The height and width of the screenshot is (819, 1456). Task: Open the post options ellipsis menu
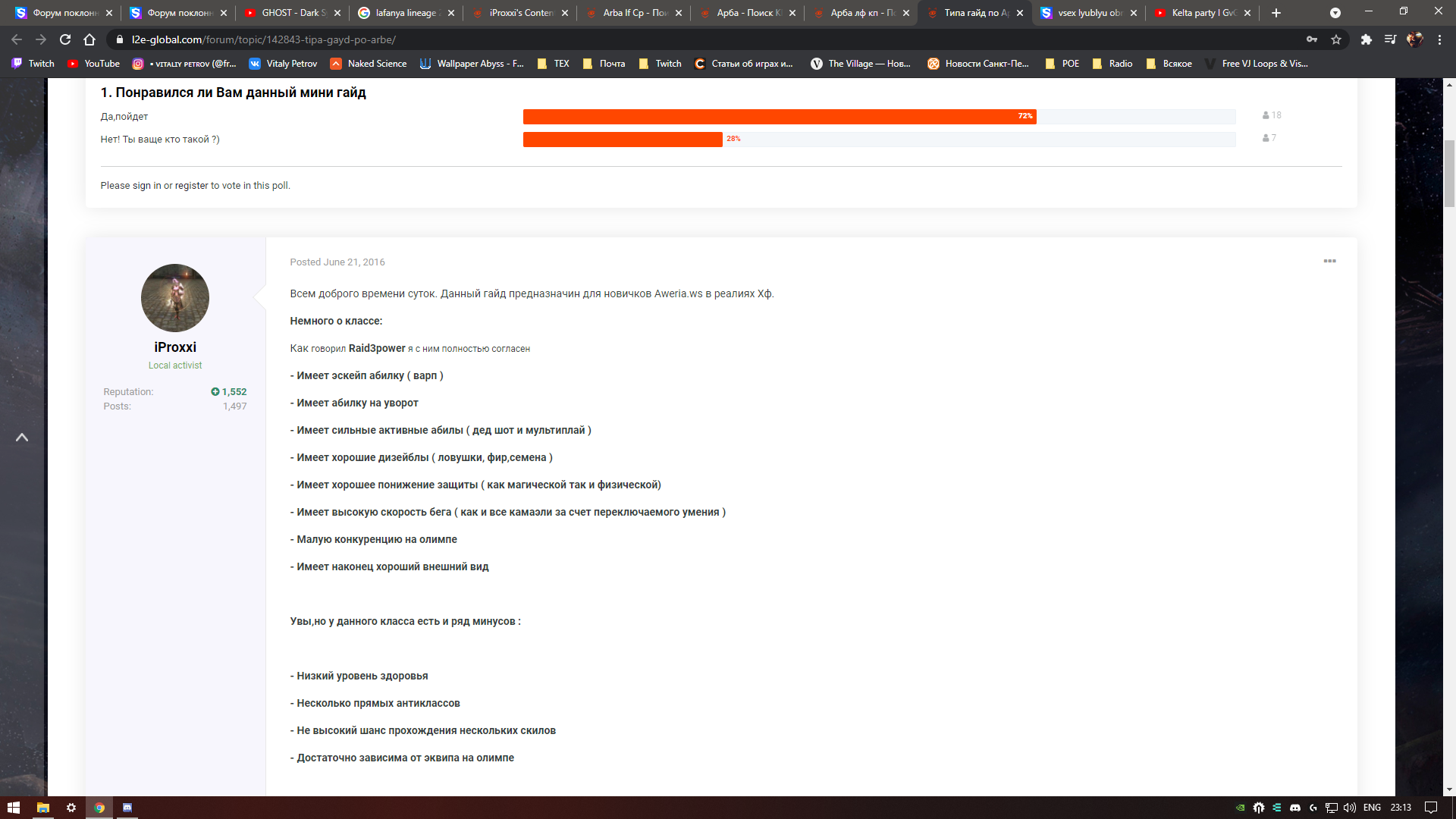[1331, 261]
